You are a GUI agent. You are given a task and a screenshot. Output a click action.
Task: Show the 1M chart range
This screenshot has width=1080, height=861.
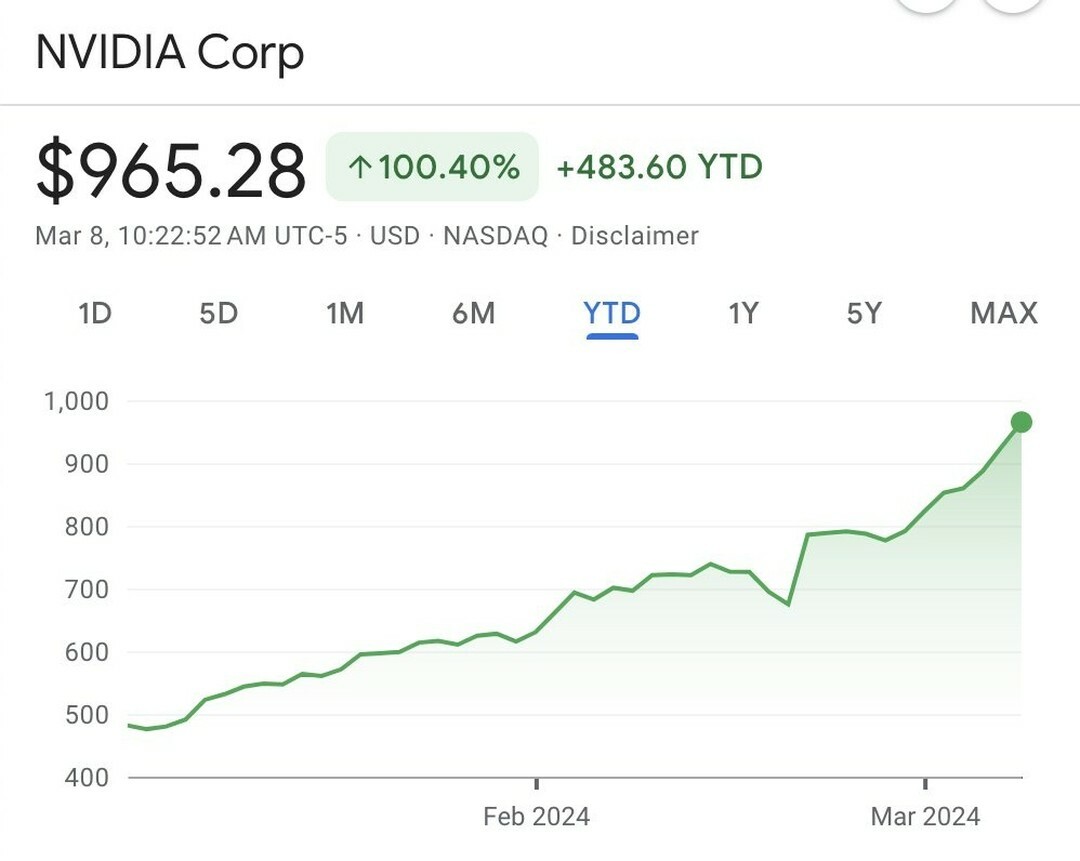[344, 314]
